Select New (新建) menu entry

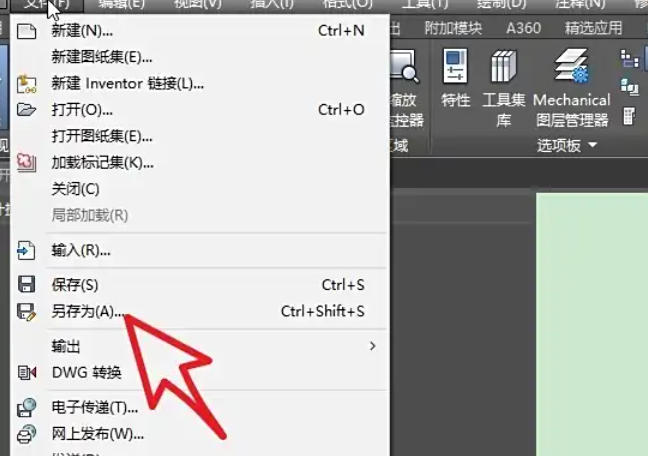pos(199,31)
